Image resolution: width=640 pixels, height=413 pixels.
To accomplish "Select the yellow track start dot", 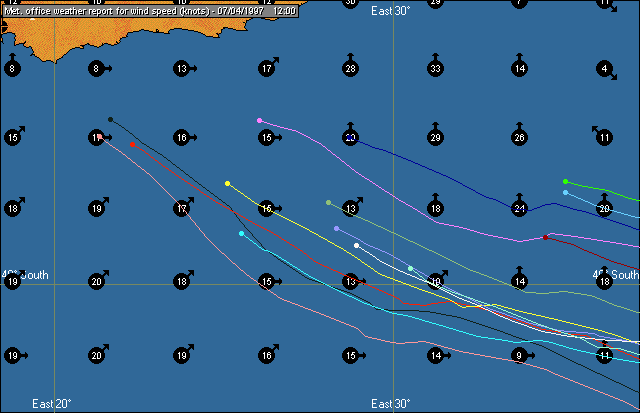I will click(227, 184).
